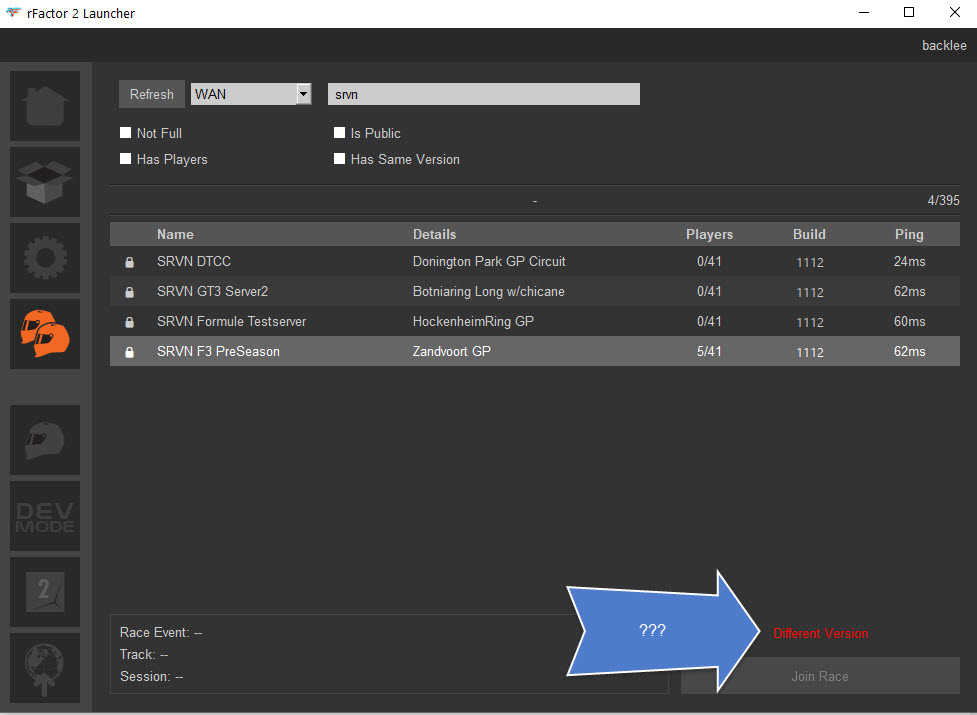Refresh the server list
Image resolution: width=977 pixels, height=715 pixels.
point(151,94)
